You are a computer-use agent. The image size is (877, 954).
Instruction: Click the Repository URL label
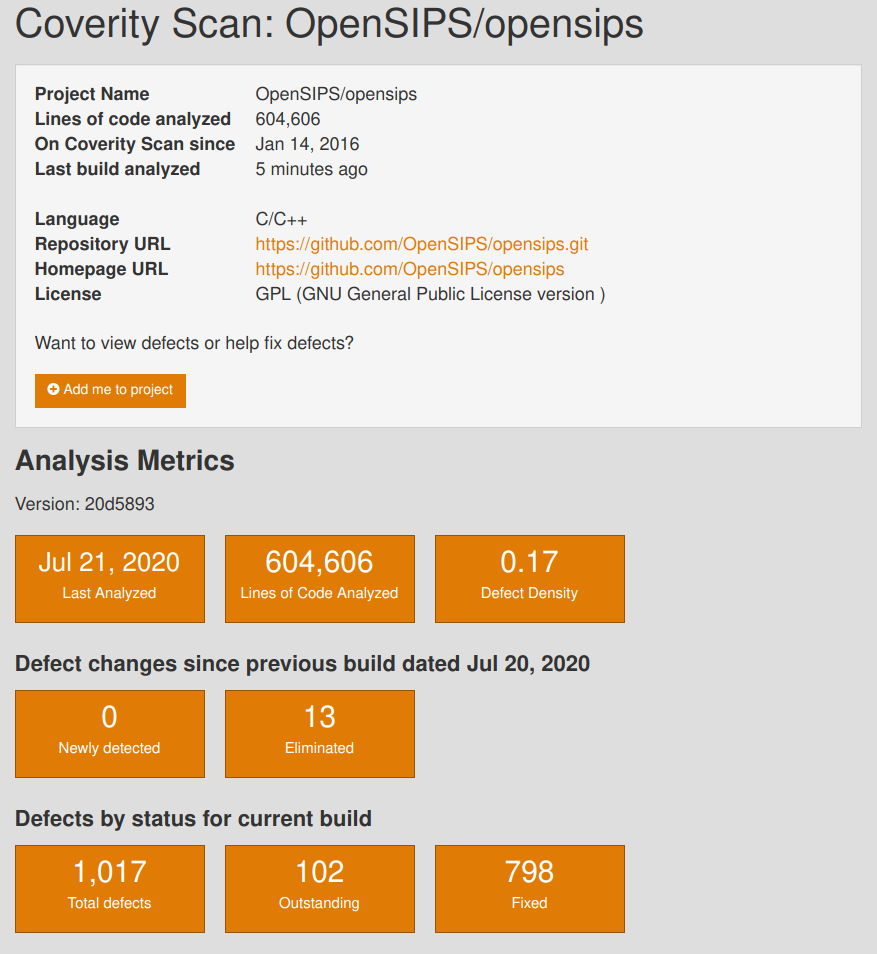tap(103, 244)
